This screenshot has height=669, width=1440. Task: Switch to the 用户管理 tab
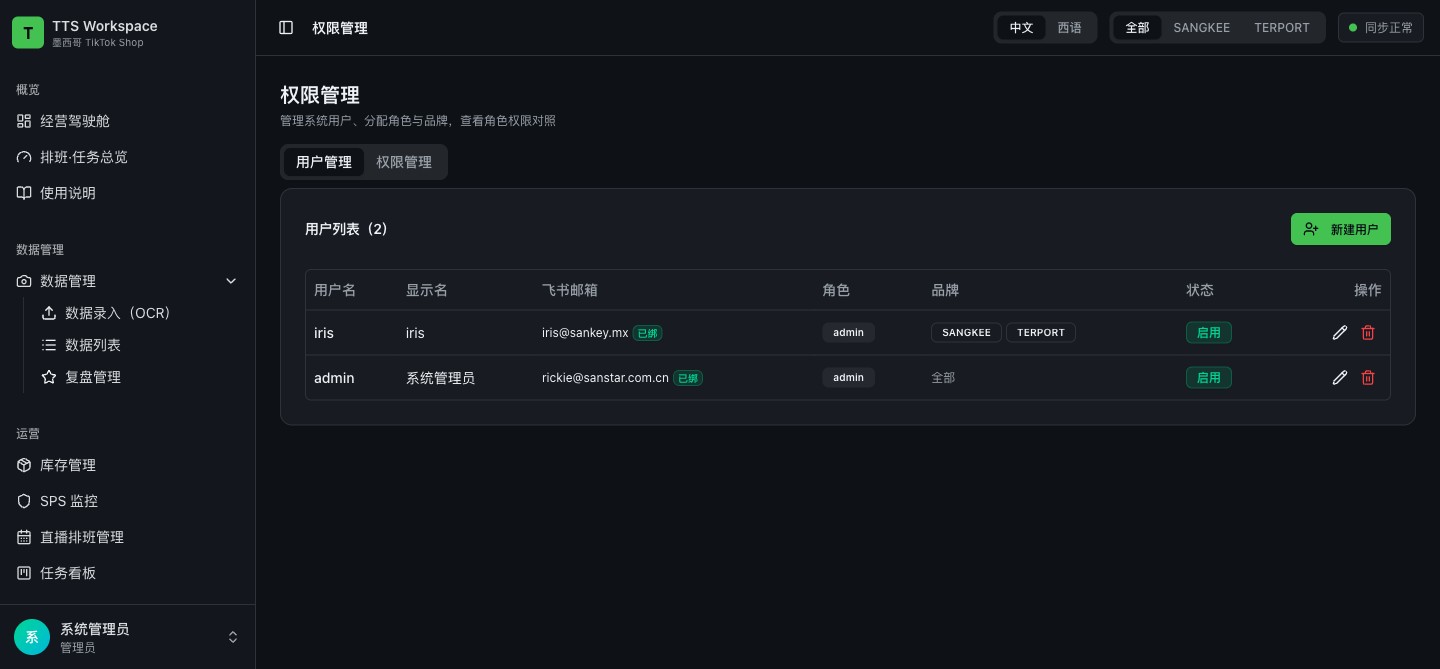coord(324,162)
